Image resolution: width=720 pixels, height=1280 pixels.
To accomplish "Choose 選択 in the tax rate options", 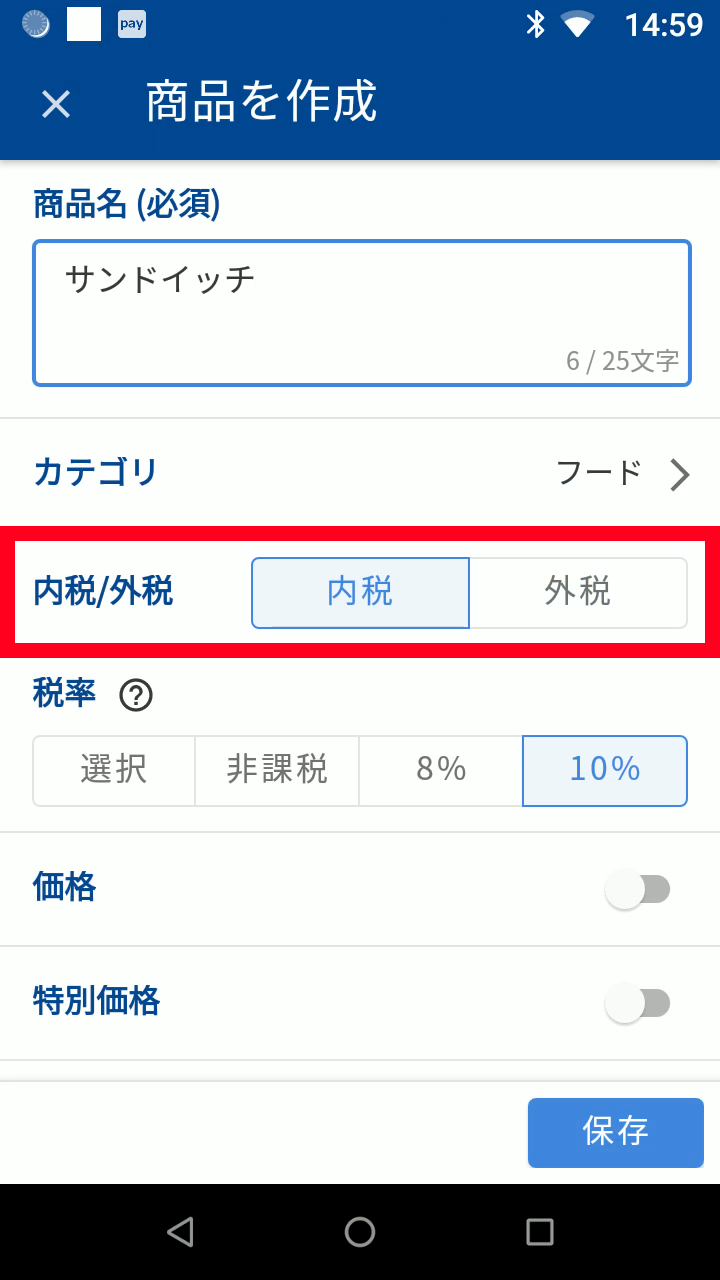I will coord(114,770).
